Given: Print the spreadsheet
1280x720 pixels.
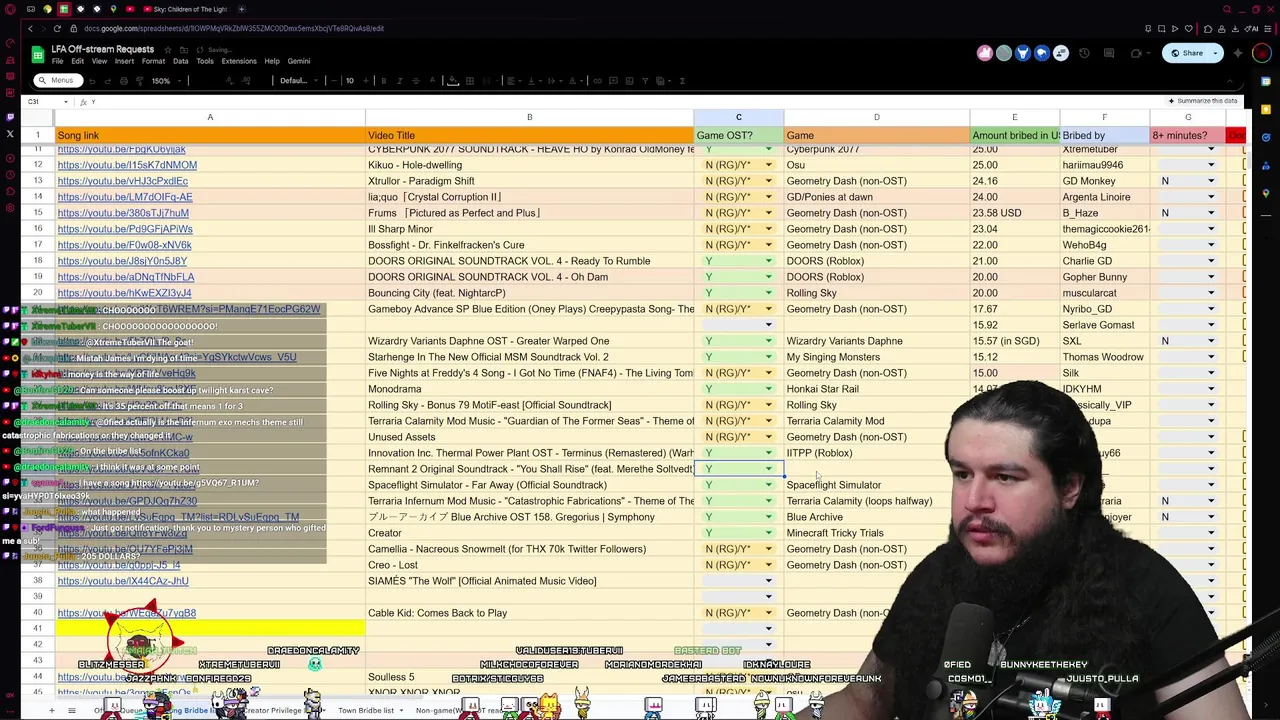Looking at the screenshot, I should (124, 81).
